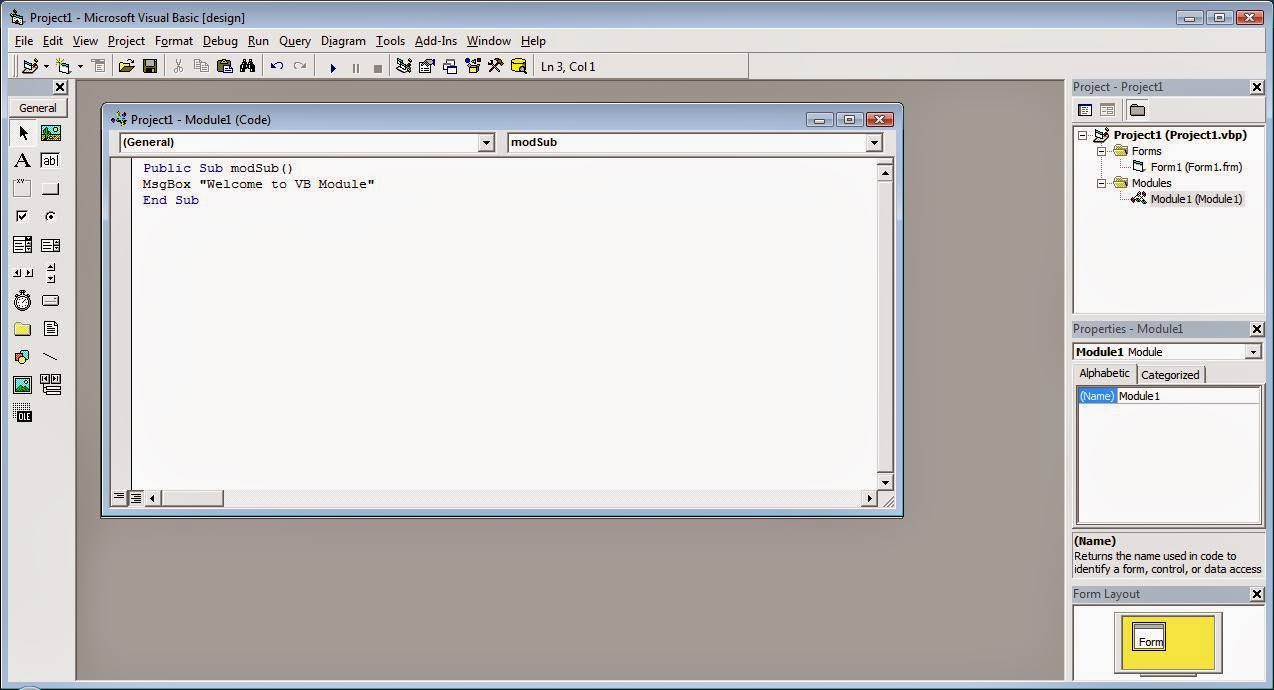Select the CommandButton control from the toolbox
The width and height of the screenshot is (1274, 690).
click(50, 188)
